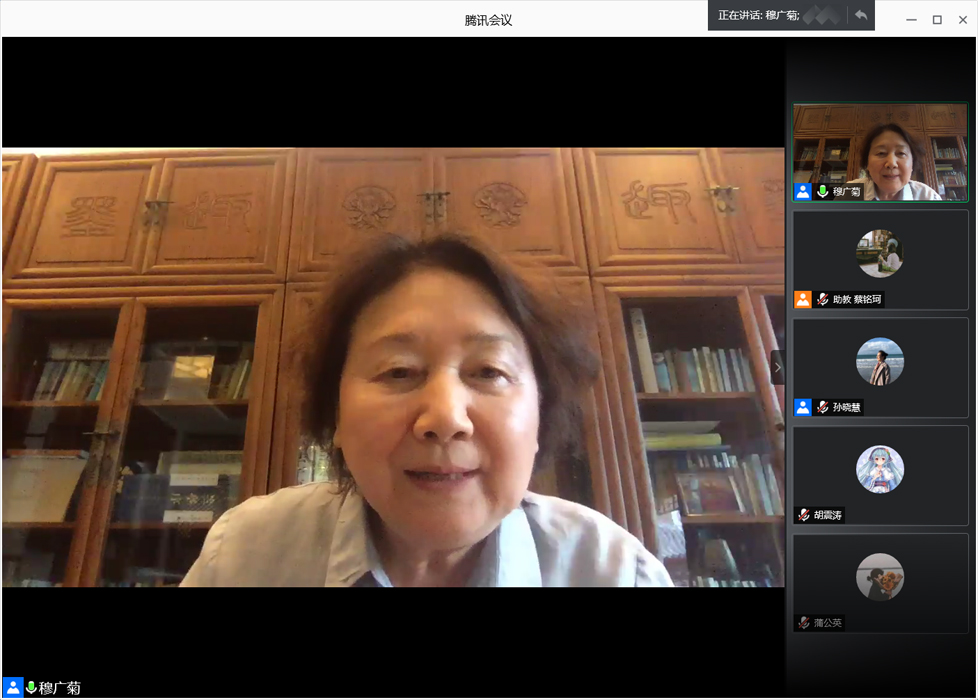This screenshot has height=700, width=978.
Task: Toggle the muted mic of 助教 蔡铭珂
Action: pos(822,299)
